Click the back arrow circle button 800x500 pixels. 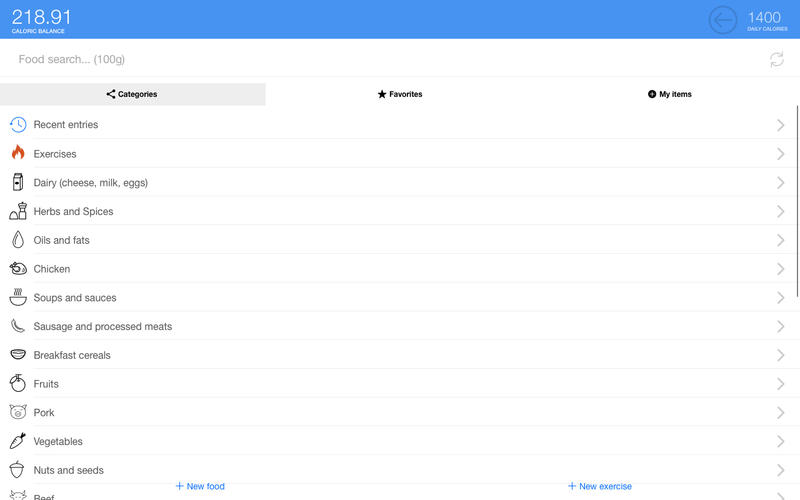(x=722, y=20)
